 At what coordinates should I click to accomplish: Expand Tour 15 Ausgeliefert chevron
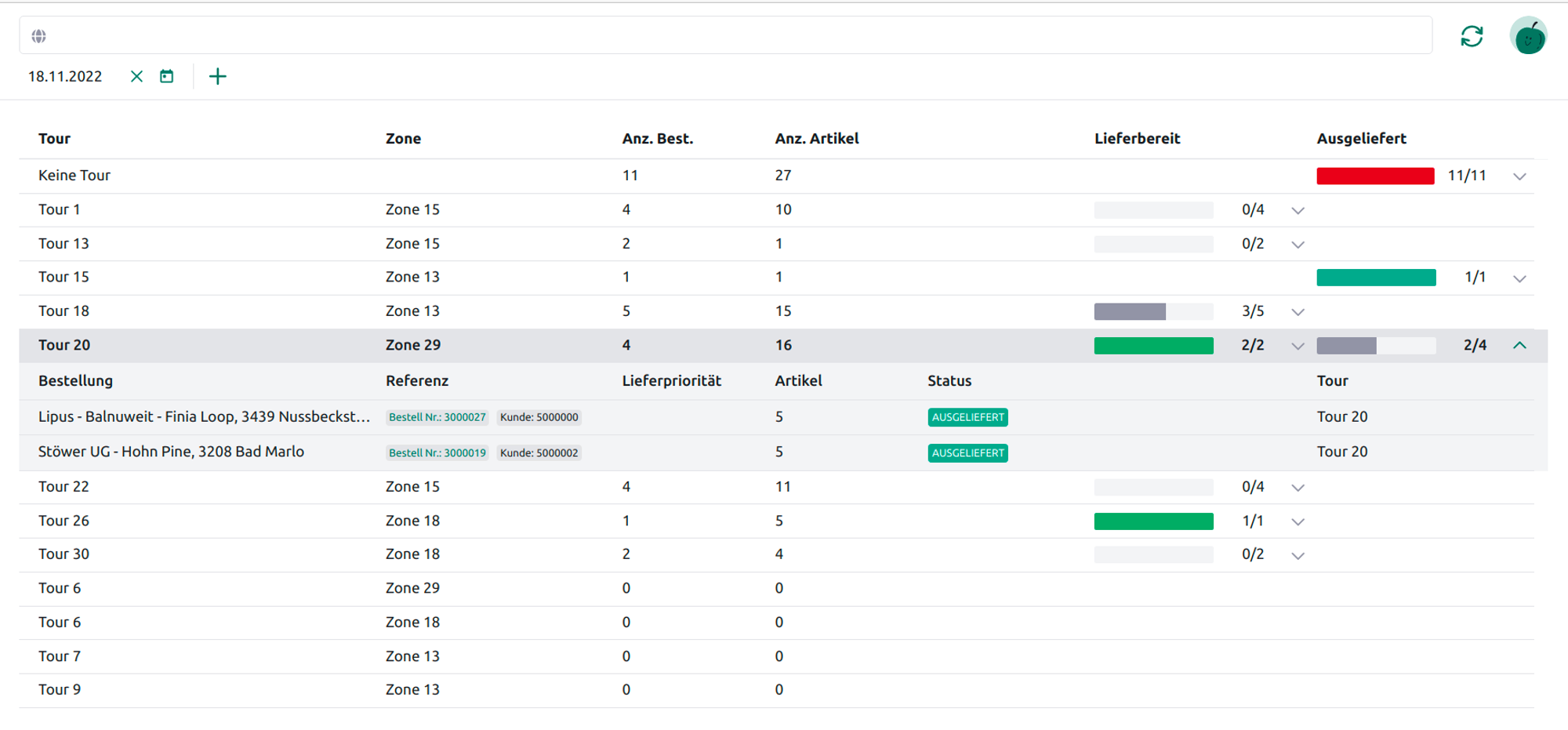pyautogui.click(x=1519, y=278)
